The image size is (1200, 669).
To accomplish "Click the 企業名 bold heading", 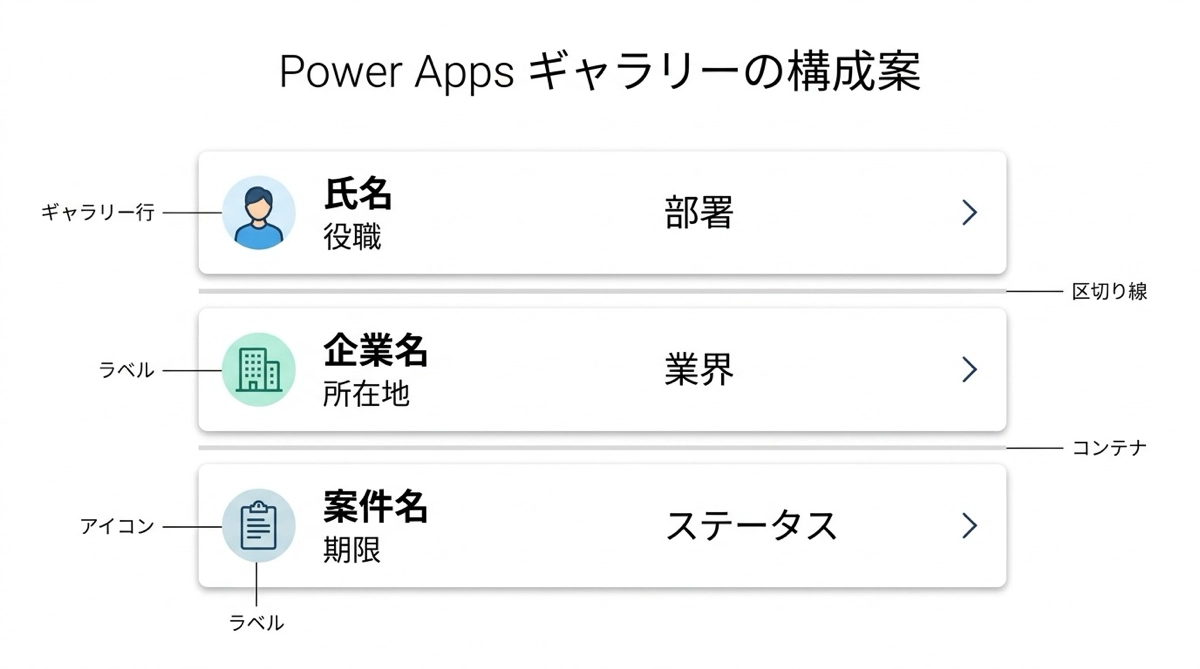I will [x=375, y=350].
